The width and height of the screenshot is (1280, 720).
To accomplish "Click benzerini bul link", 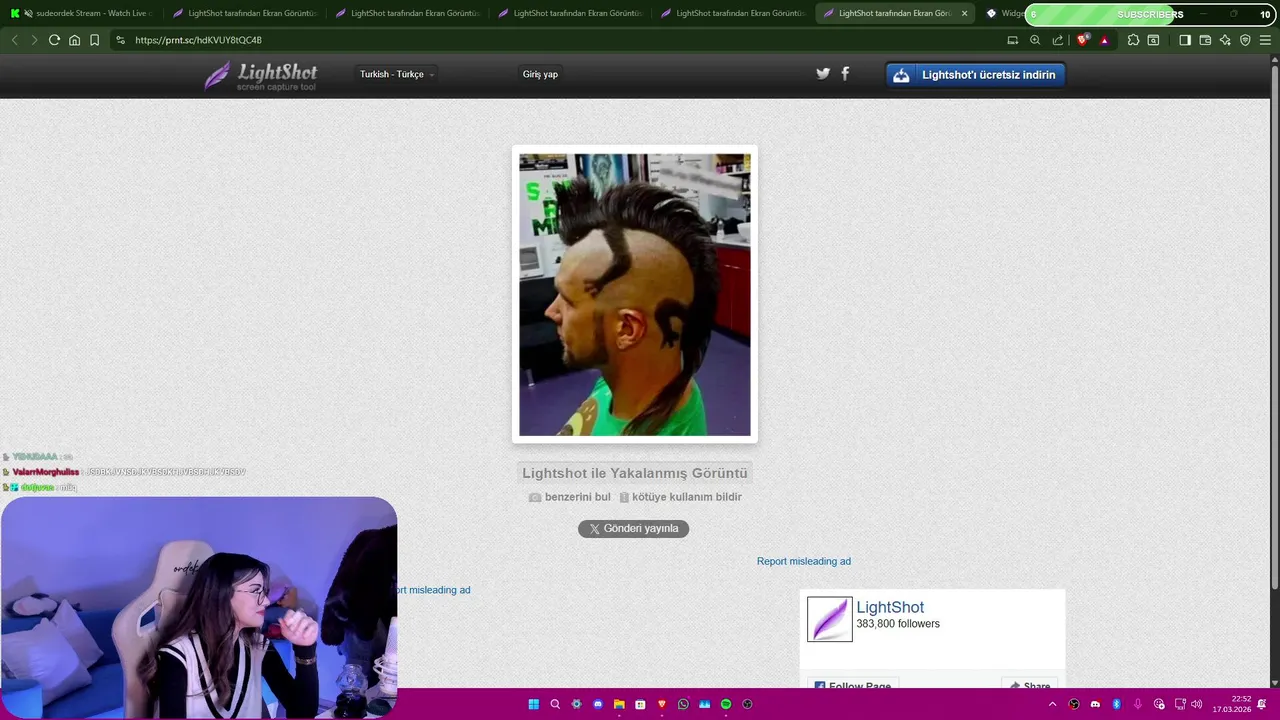I will tap(569, 497).
